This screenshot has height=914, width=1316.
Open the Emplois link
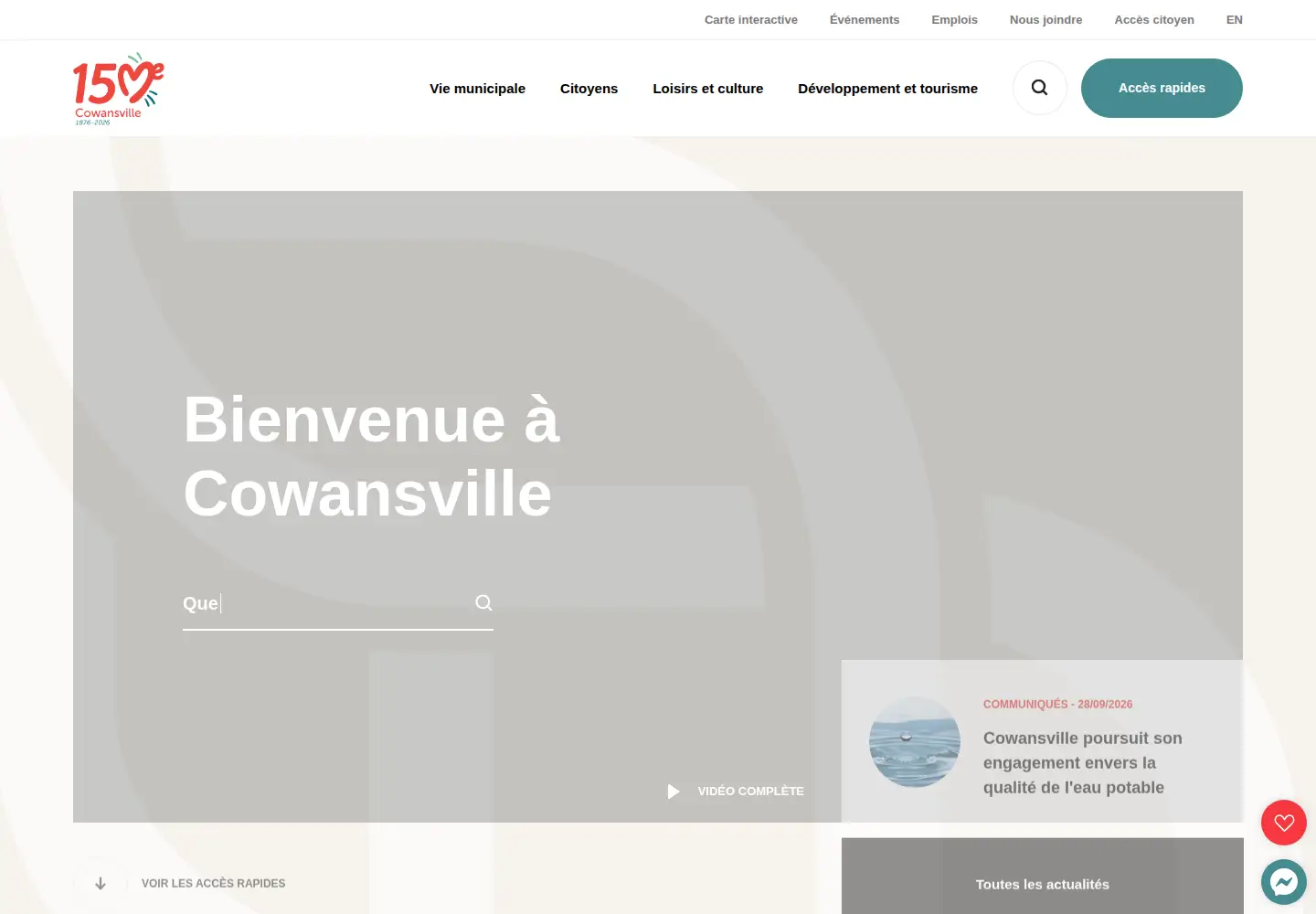click(x=954, y=19)
